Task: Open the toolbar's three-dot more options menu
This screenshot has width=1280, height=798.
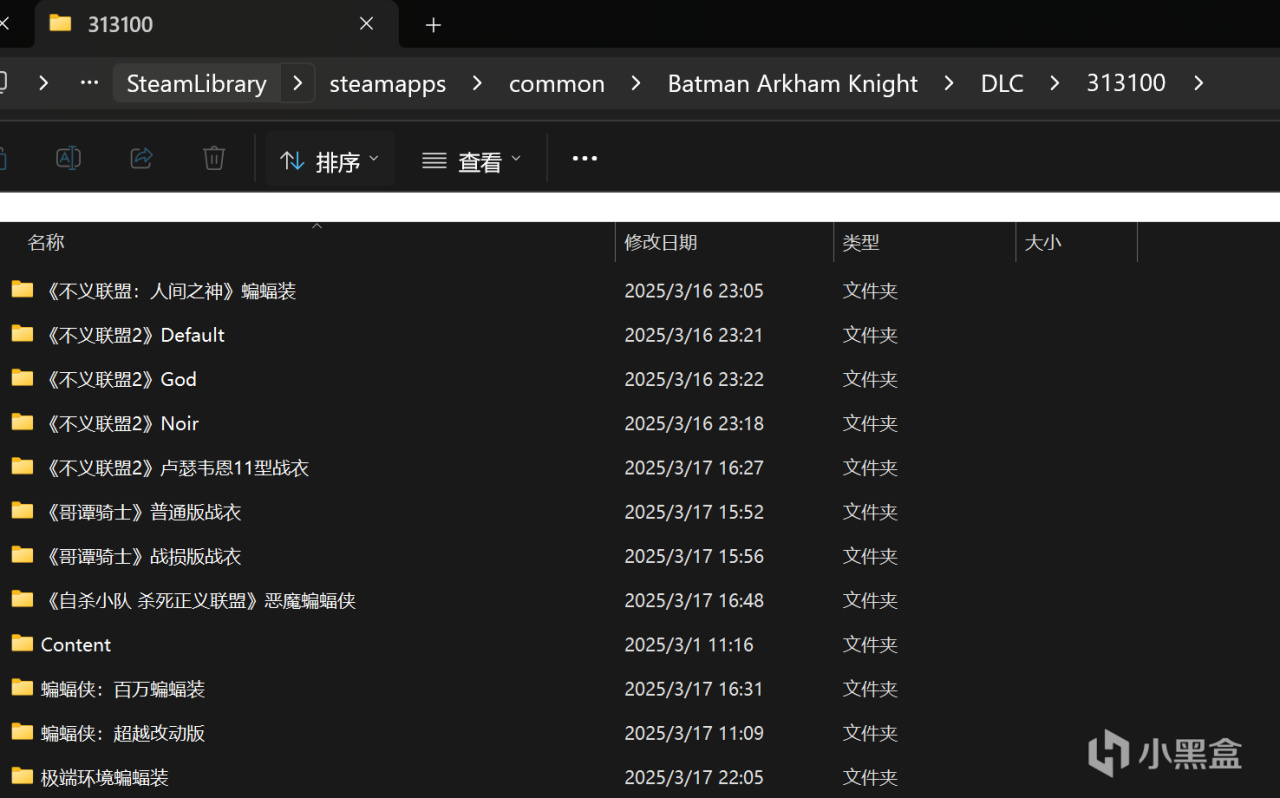Action: [584, 158]
